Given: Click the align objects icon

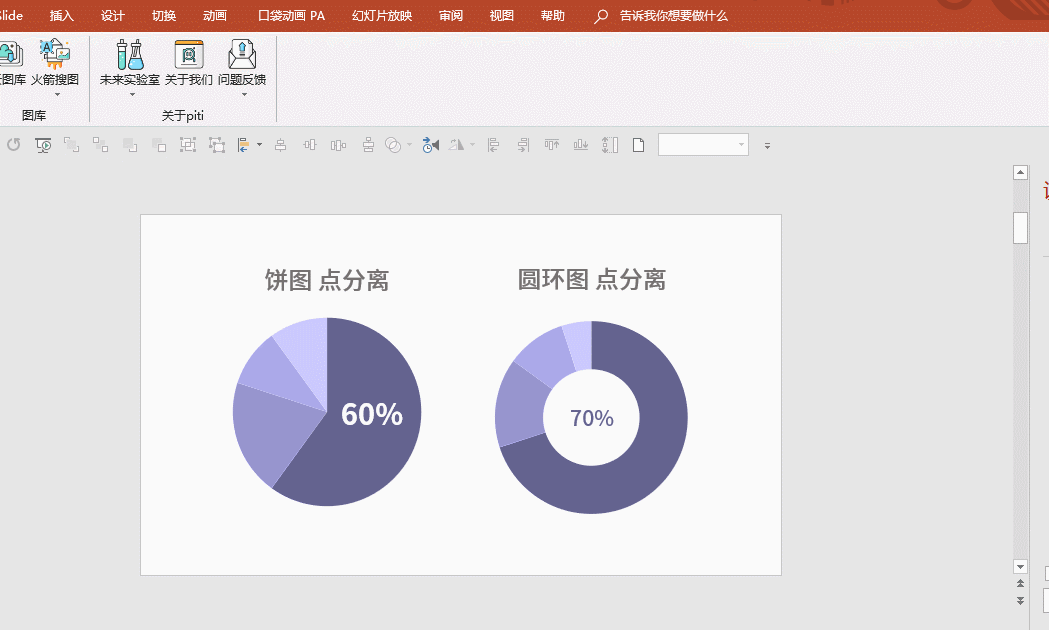Looking at the screenshot, I should coord(244,144).
